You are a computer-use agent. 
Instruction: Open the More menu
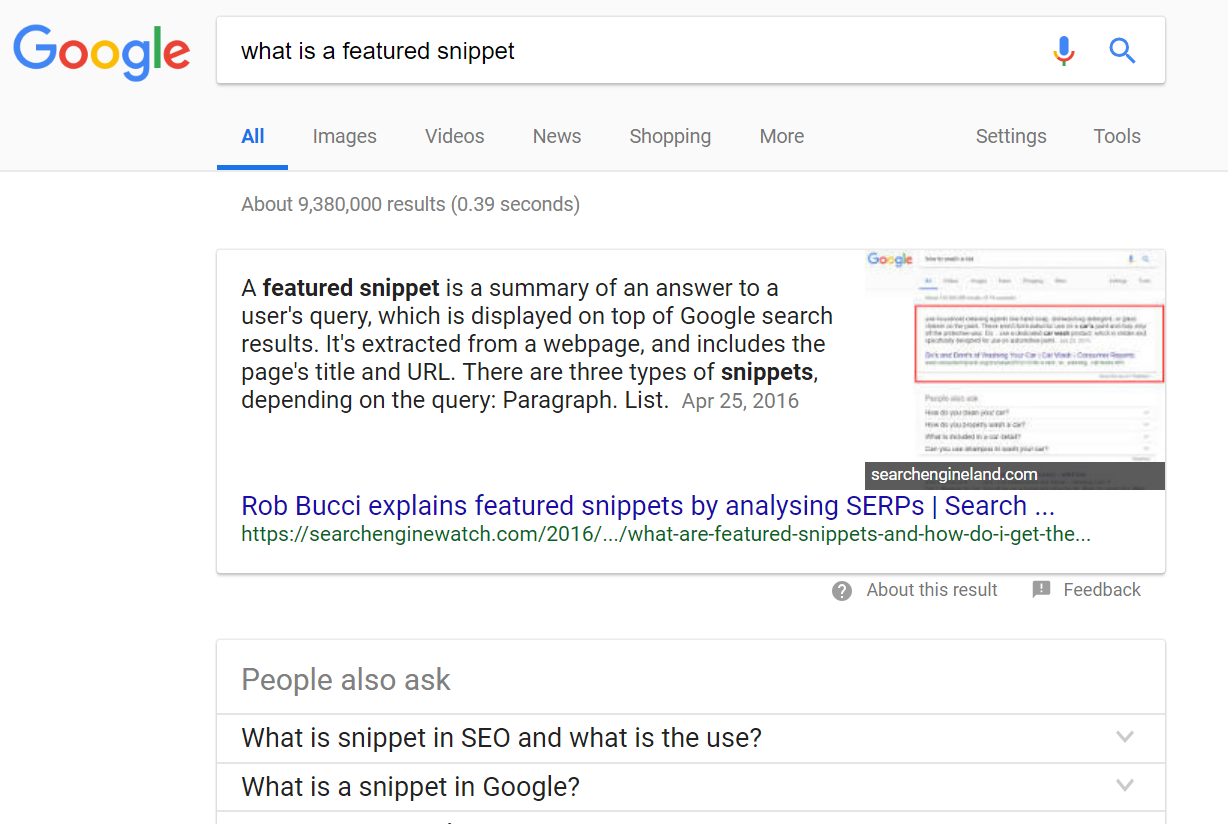782,136
